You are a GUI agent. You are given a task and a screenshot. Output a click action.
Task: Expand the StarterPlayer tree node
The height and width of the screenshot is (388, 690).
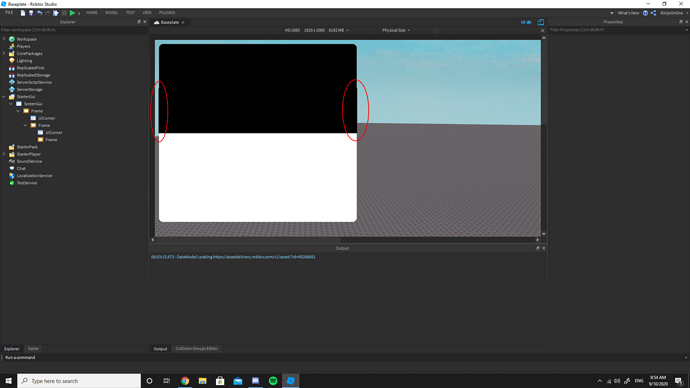(4, 154)
